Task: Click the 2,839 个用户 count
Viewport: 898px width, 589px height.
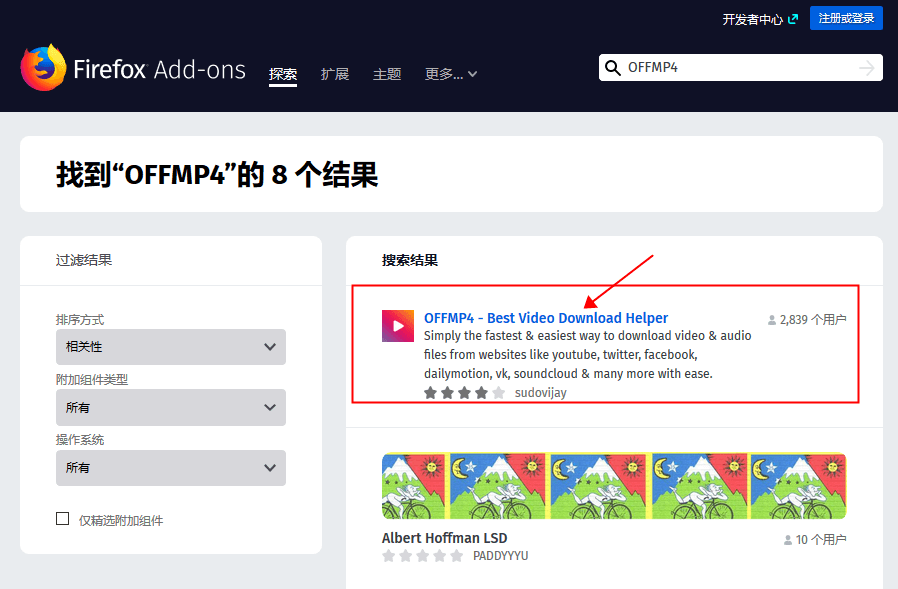Action: (x=813, y=320)
